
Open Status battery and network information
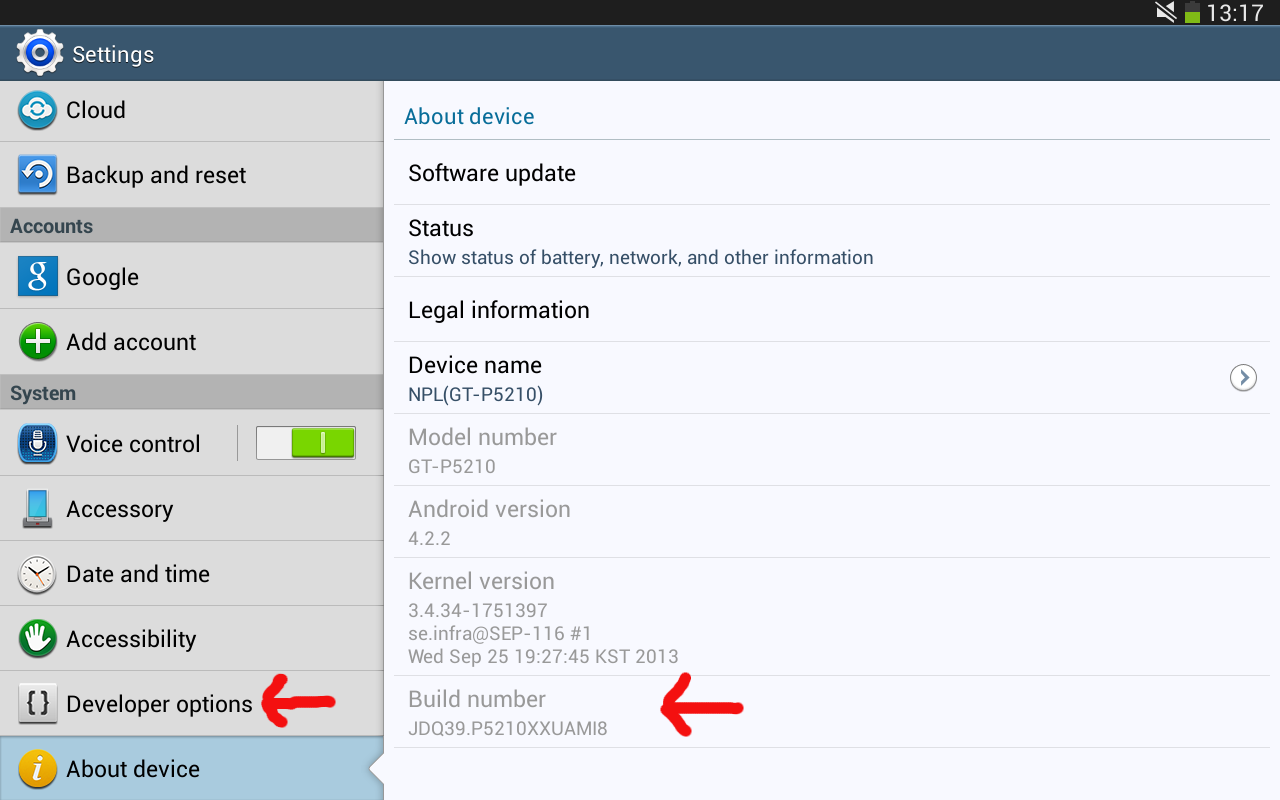point(832,241)
